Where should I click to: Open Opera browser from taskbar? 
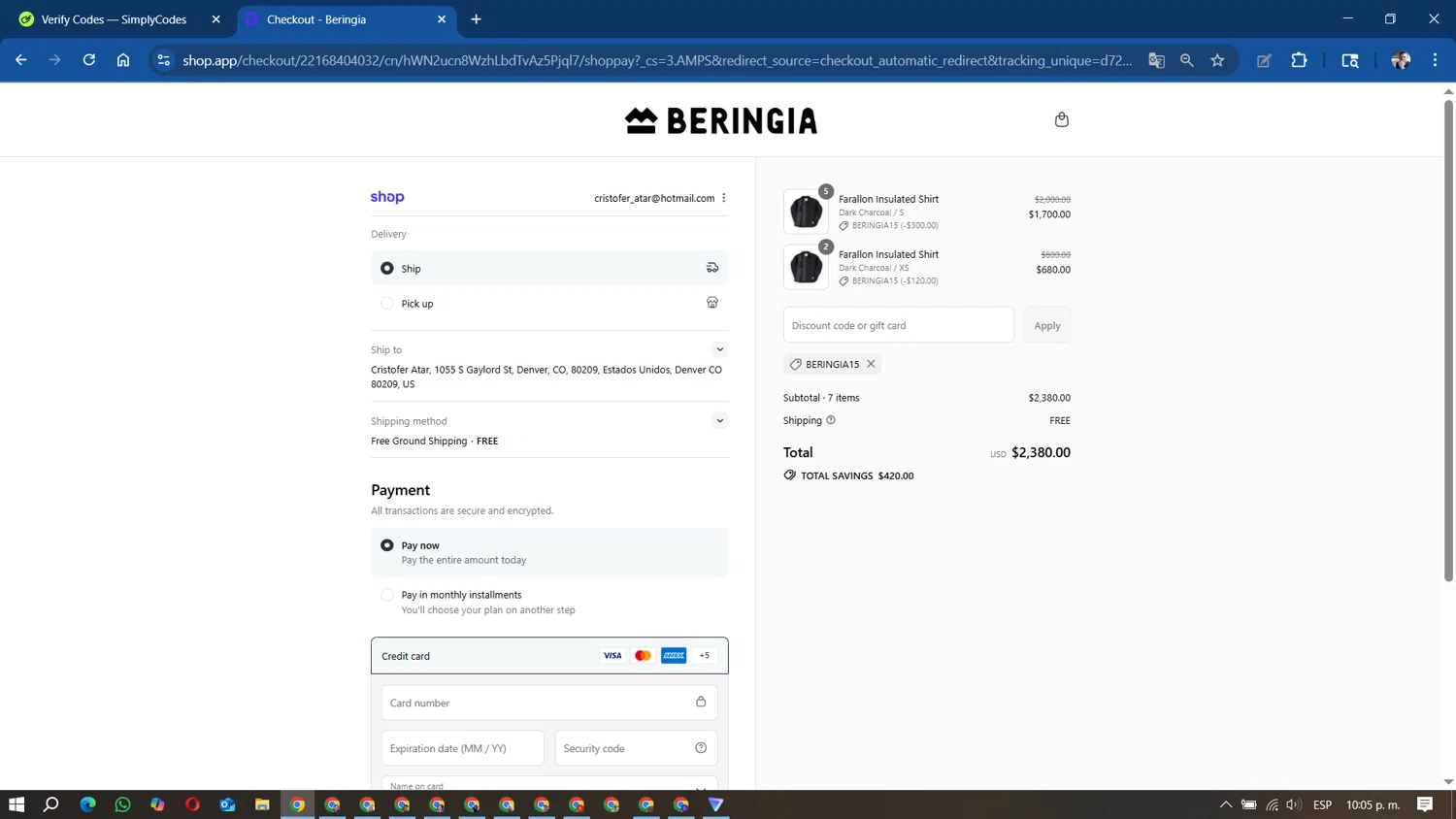coord(192,804)
